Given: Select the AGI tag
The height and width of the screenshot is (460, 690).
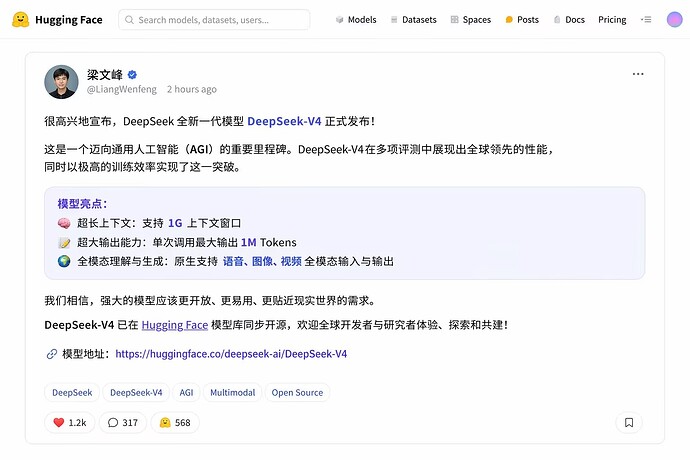Looking at the screenshot, I should pyautogui.click(x=186, y=393).
